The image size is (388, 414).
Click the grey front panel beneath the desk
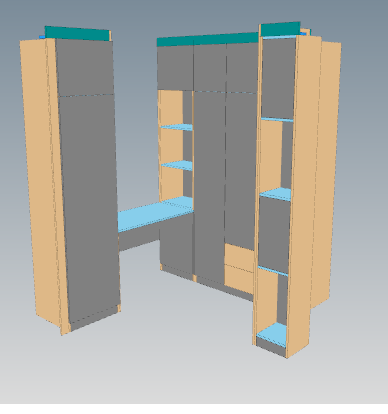click(x=138, y=240)
